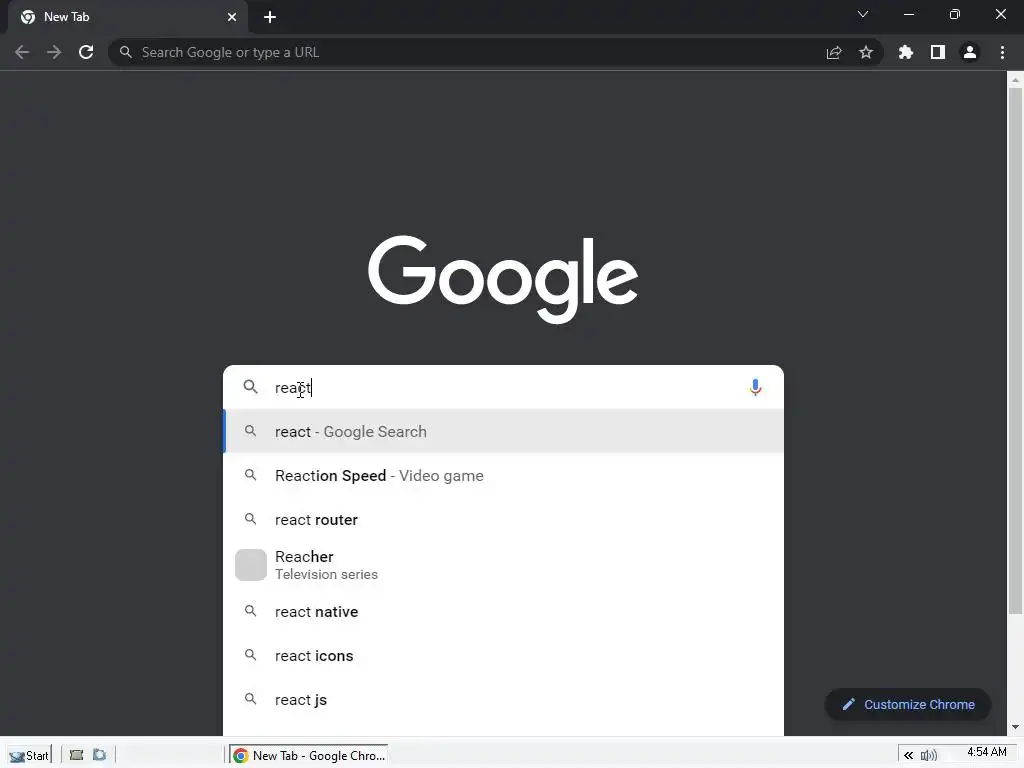The height and width of the screenshot is (768, 1024).
Task: Minimize the Chrome window
Action: pos(908,14)
